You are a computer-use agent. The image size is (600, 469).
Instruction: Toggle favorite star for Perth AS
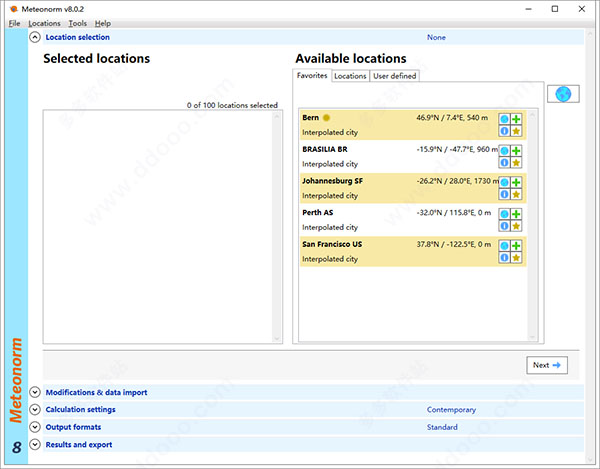[516, 226]
